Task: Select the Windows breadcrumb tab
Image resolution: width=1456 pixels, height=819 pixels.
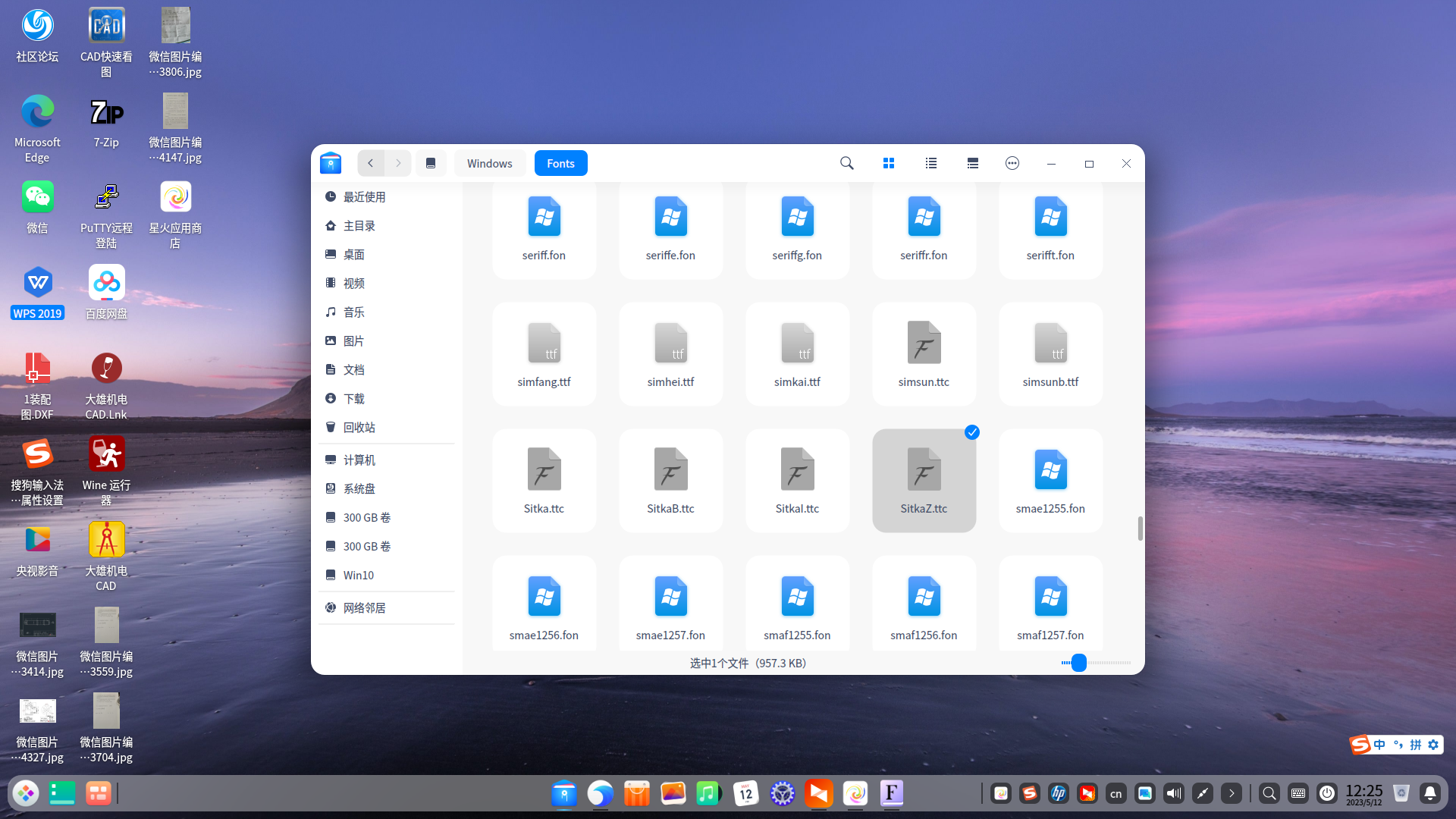Action: [490, 163]
